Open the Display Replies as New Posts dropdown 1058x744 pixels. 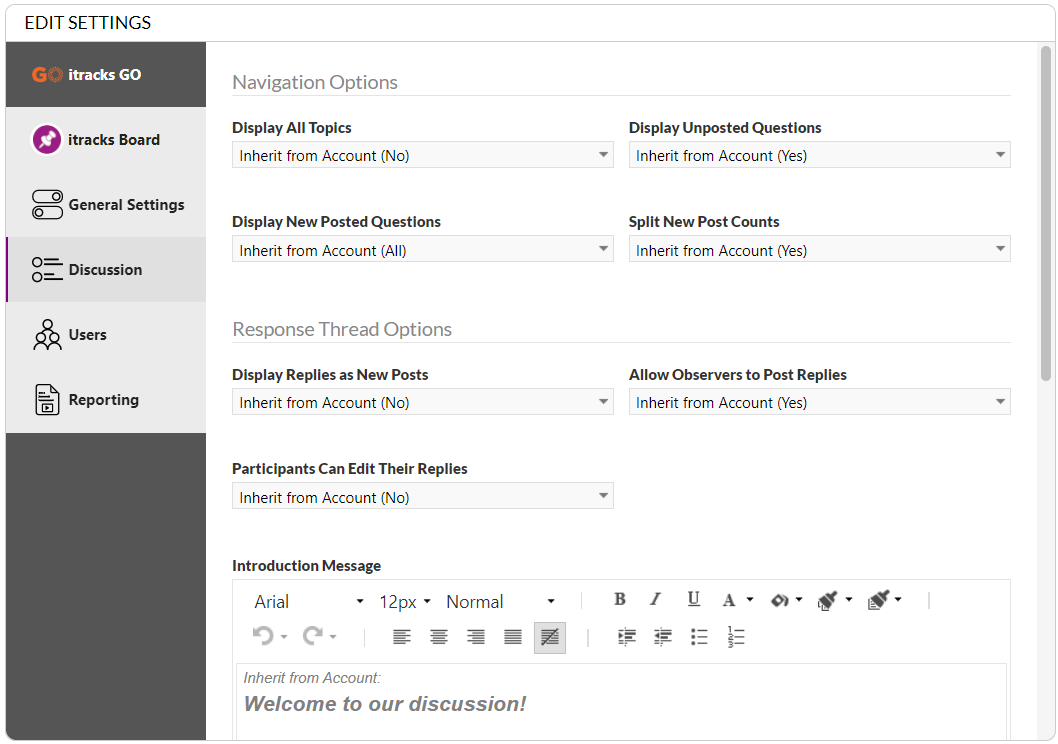[422, 402]
